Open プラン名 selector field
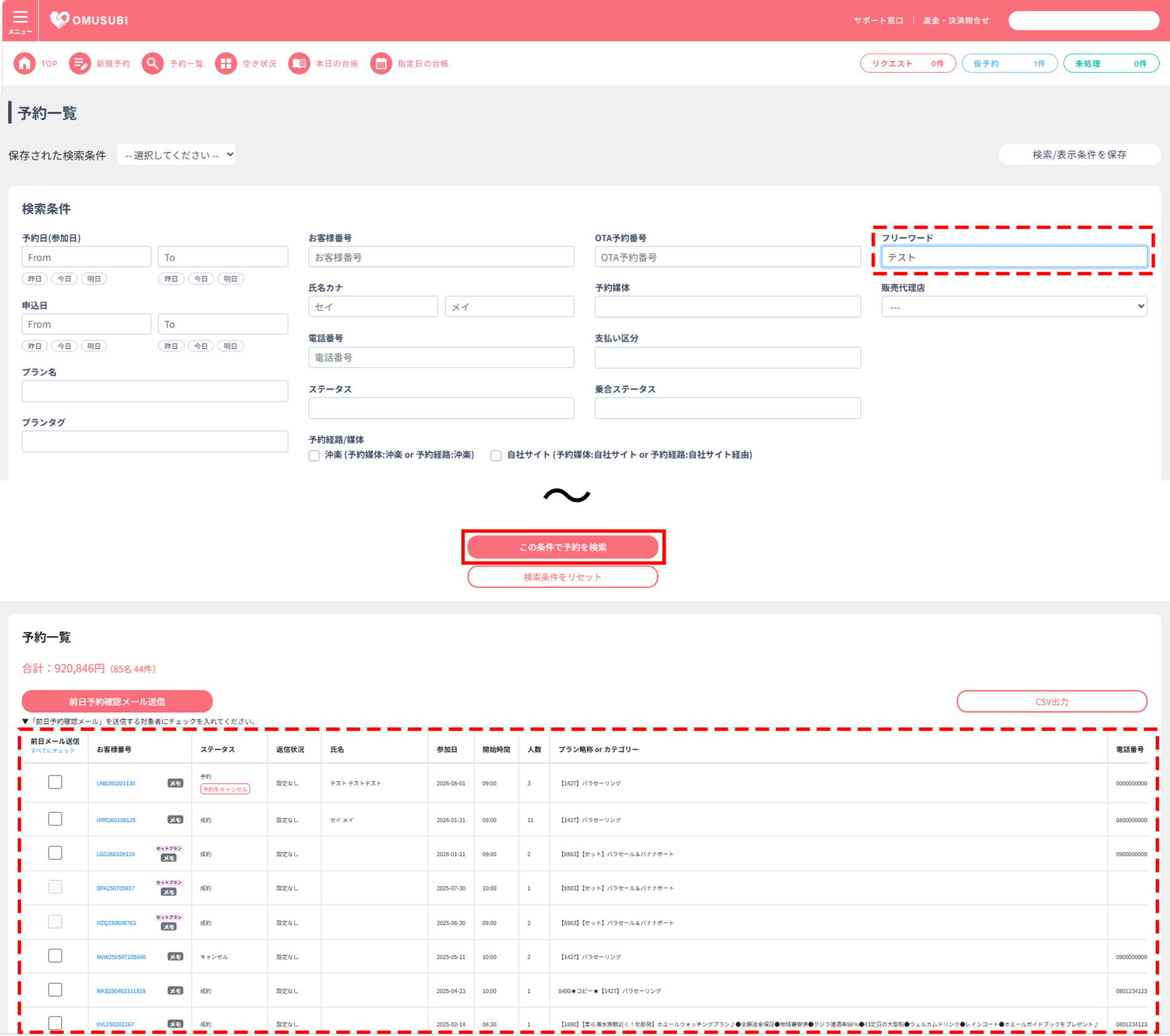The height and width of the screenshot is (1036, 1170). click(155, 391)
